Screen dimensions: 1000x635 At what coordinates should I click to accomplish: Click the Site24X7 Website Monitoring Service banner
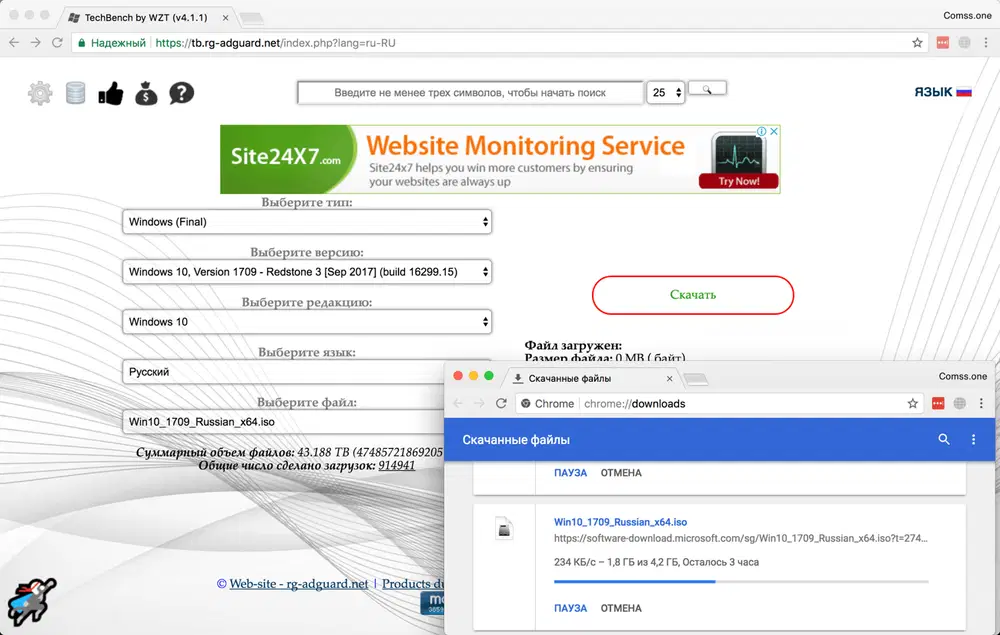500,159
